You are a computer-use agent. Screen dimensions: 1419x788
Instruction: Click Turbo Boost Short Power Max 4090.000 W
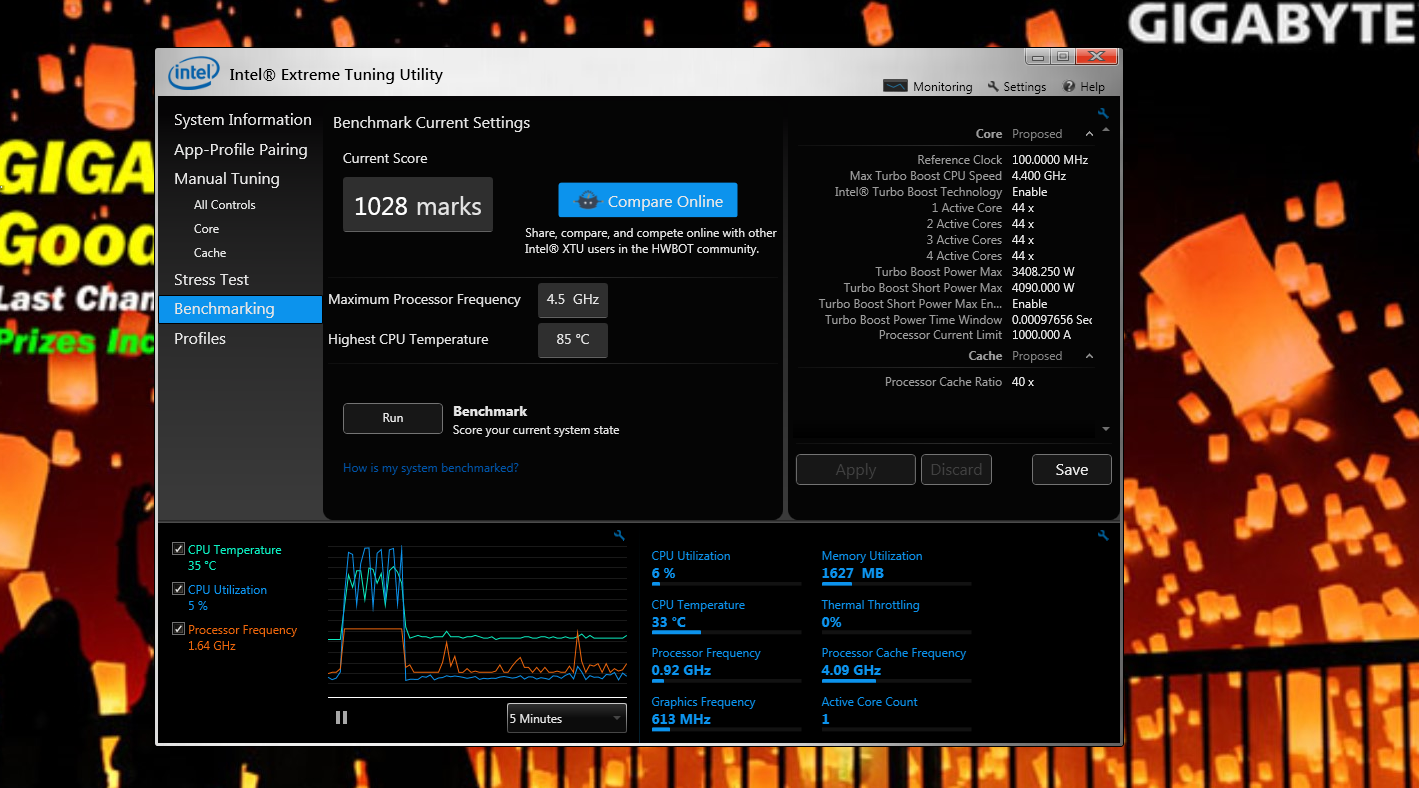pos(1043,288)
